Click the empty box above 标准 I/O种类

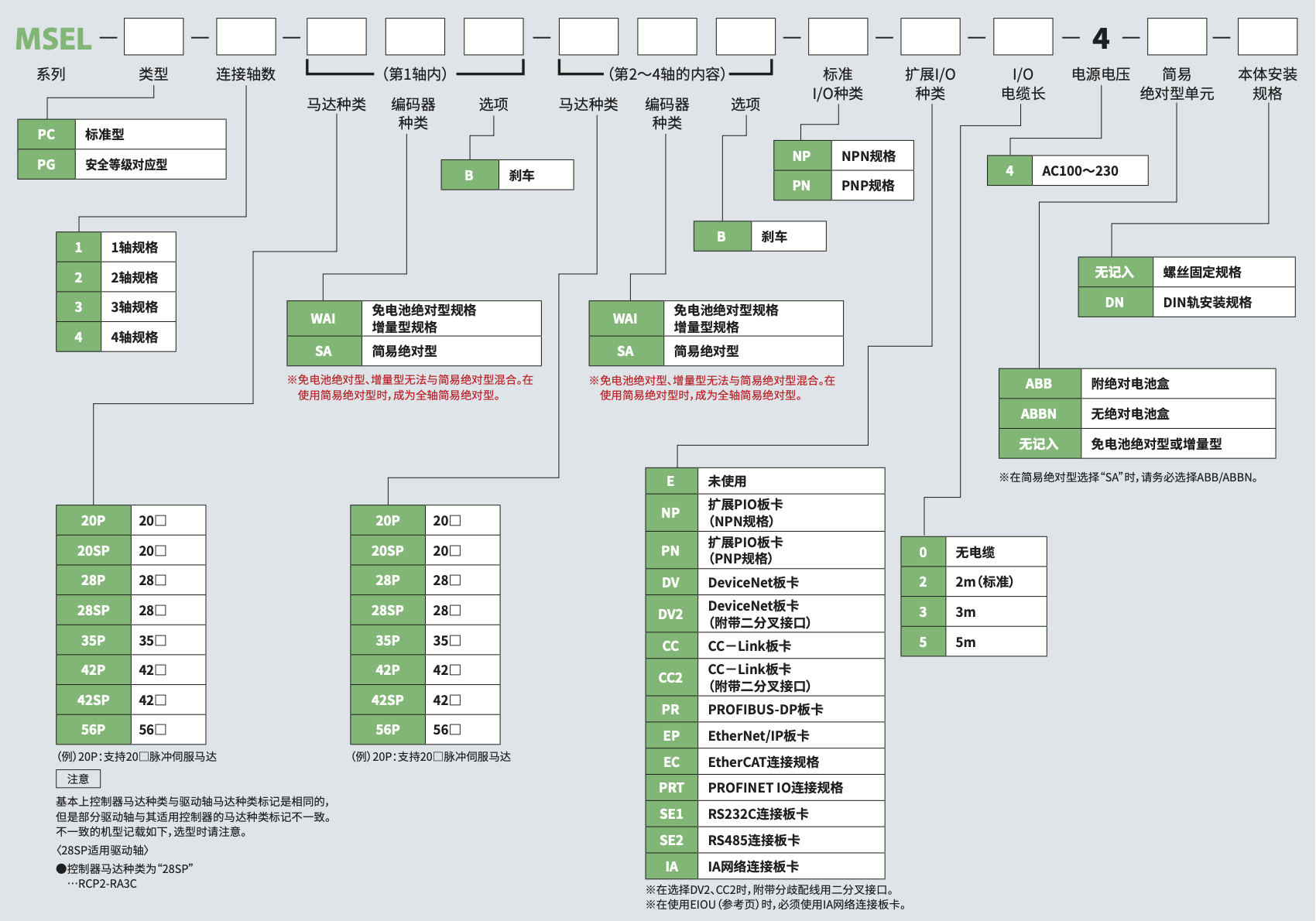tap(838, 37)
